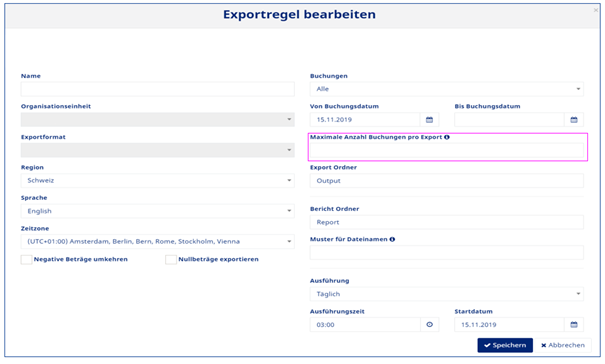Open the Zeitzone dropdown list

point(157,242)
